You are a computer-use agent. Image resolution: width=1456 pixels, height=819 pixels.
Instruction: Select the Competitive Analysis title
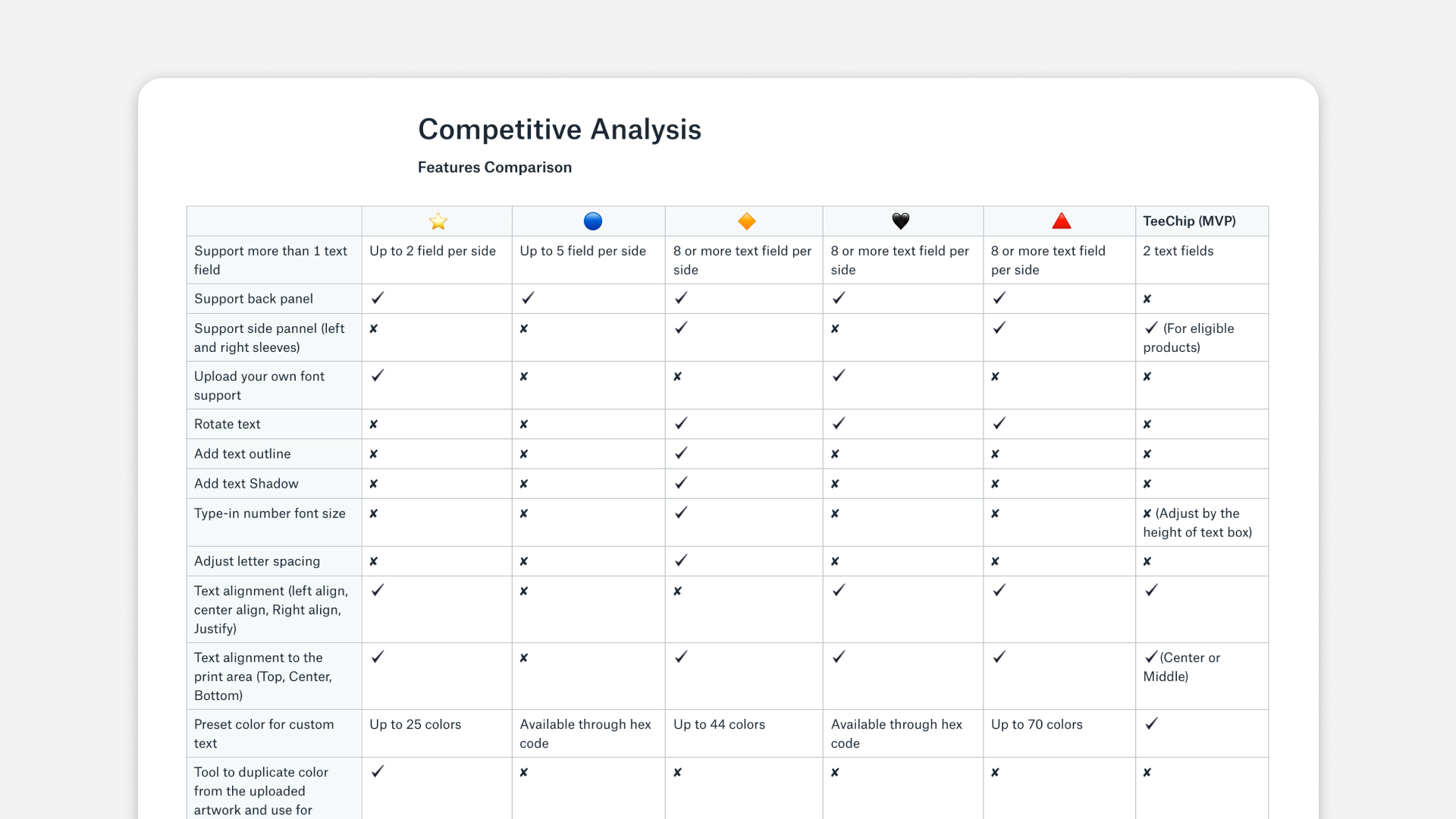click(560, 130)
